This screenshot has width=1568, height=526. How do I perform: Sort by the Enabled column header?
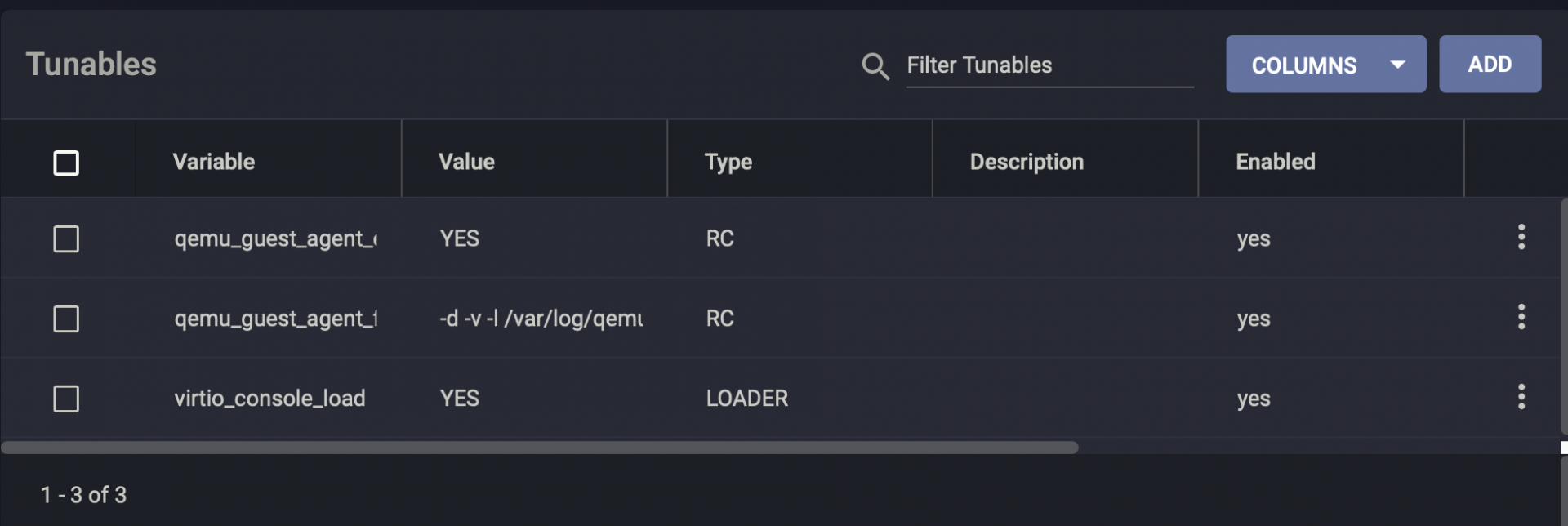click(x=1275, y=162)
